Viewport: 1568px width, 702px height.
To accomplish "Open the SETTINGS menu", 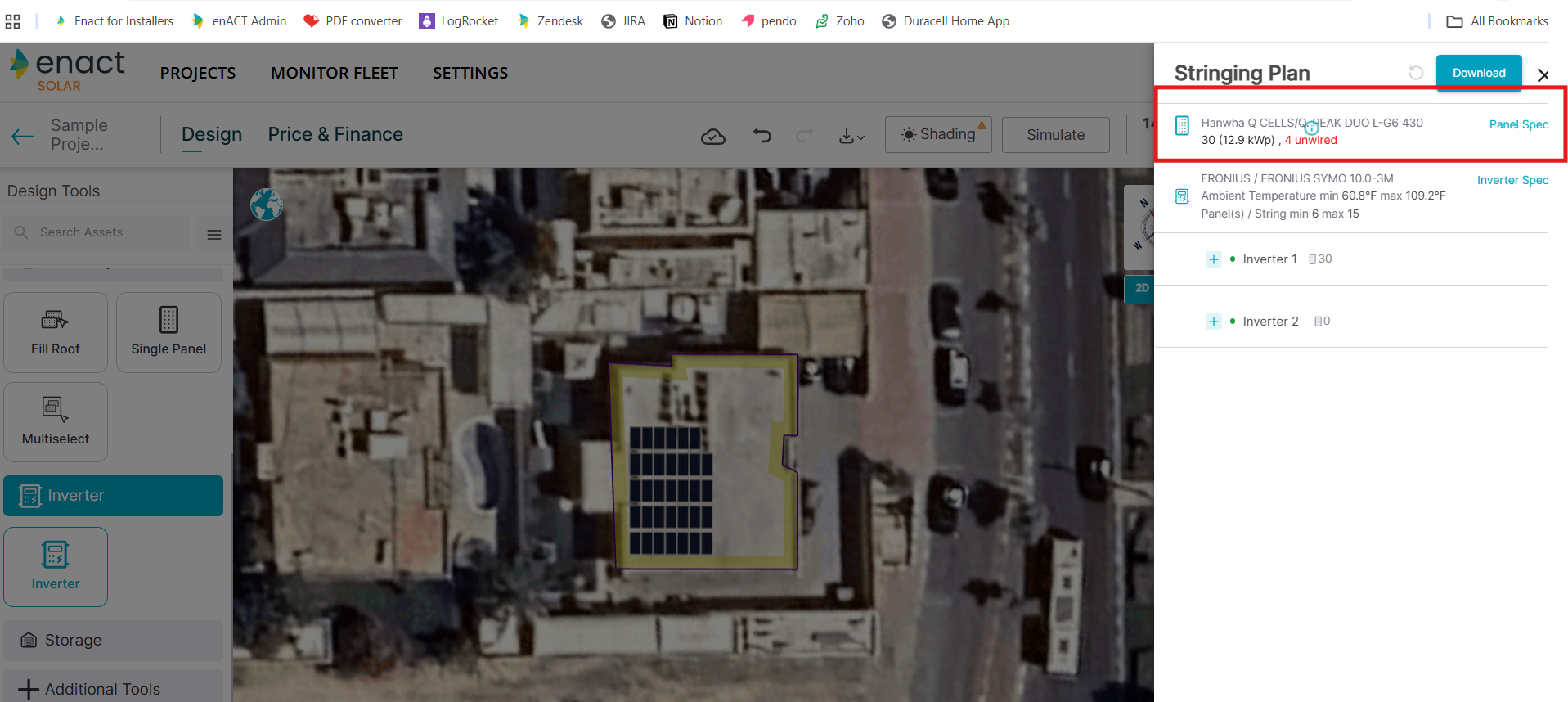I will click(x=470, y=73).
